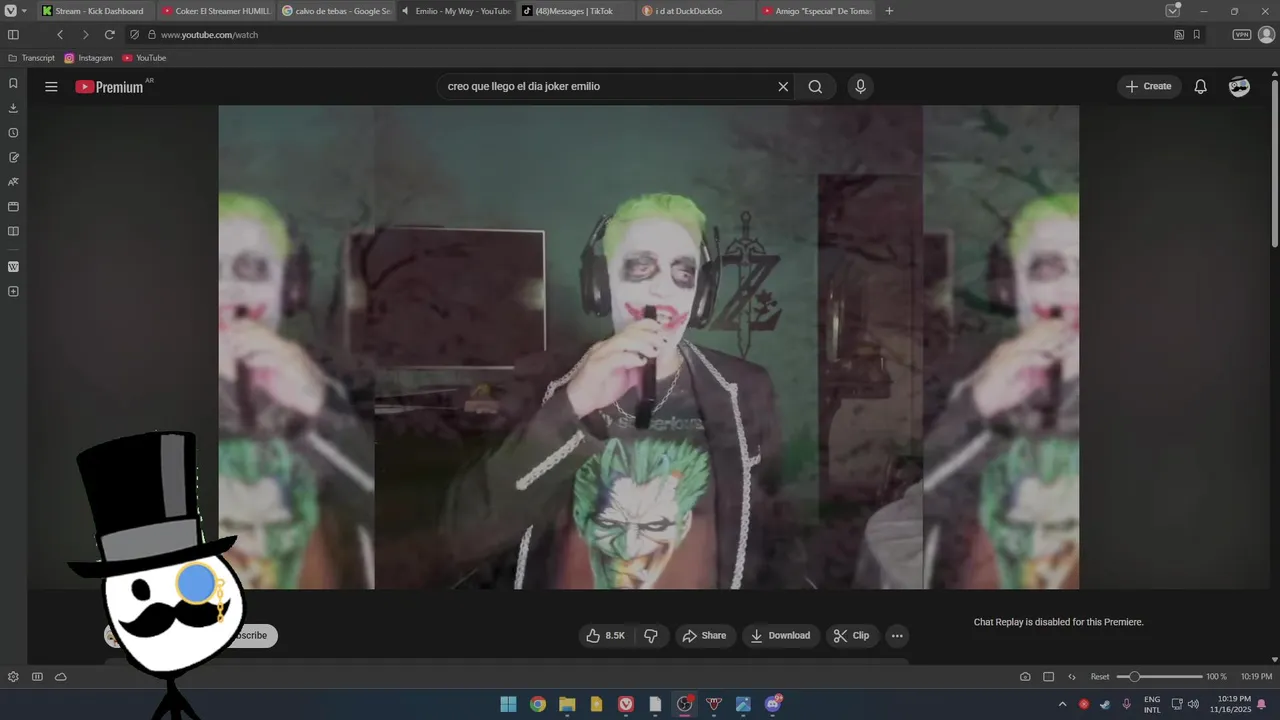Dislike this video

point(651,635)
